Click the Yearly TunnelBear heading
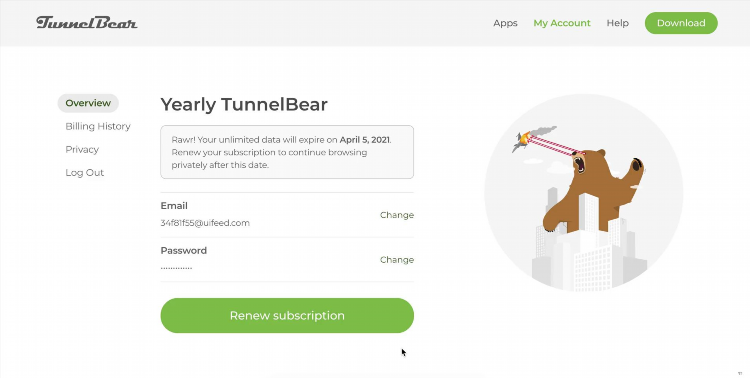The width and height of the screenshot is (750, 378). [x=244, y=104]
